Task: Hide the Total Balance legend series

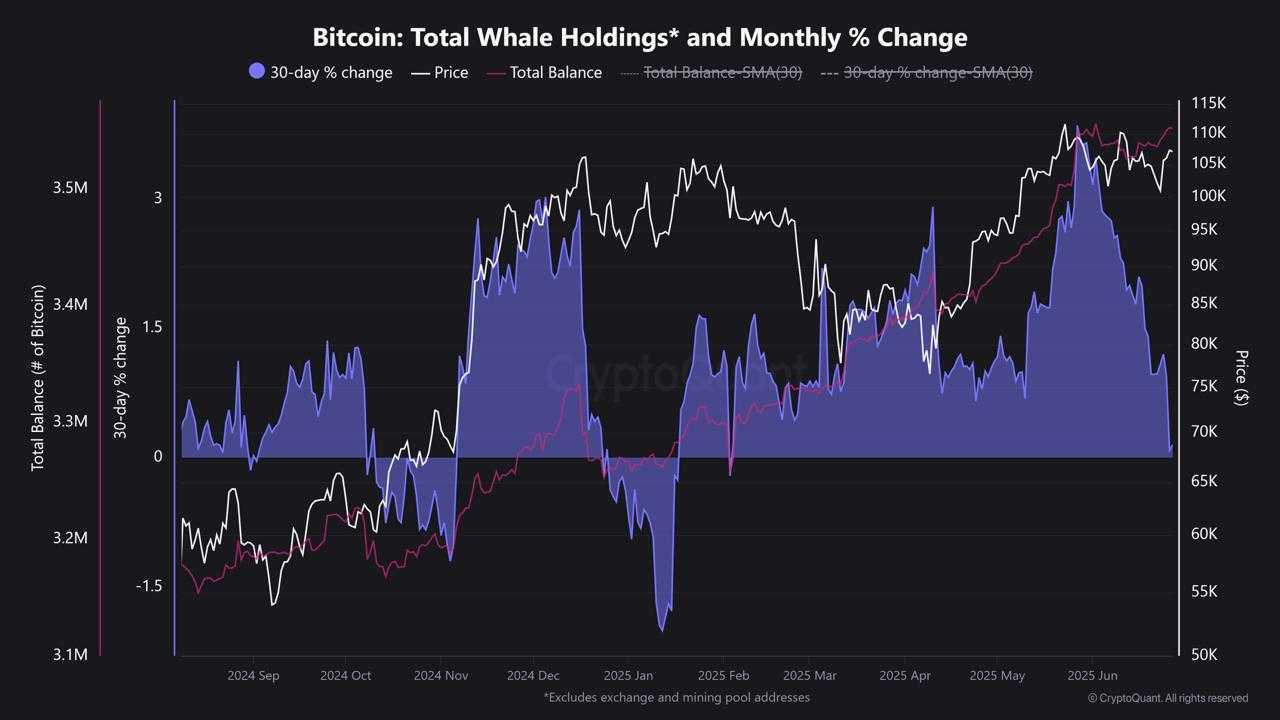Action: point(544,72)
